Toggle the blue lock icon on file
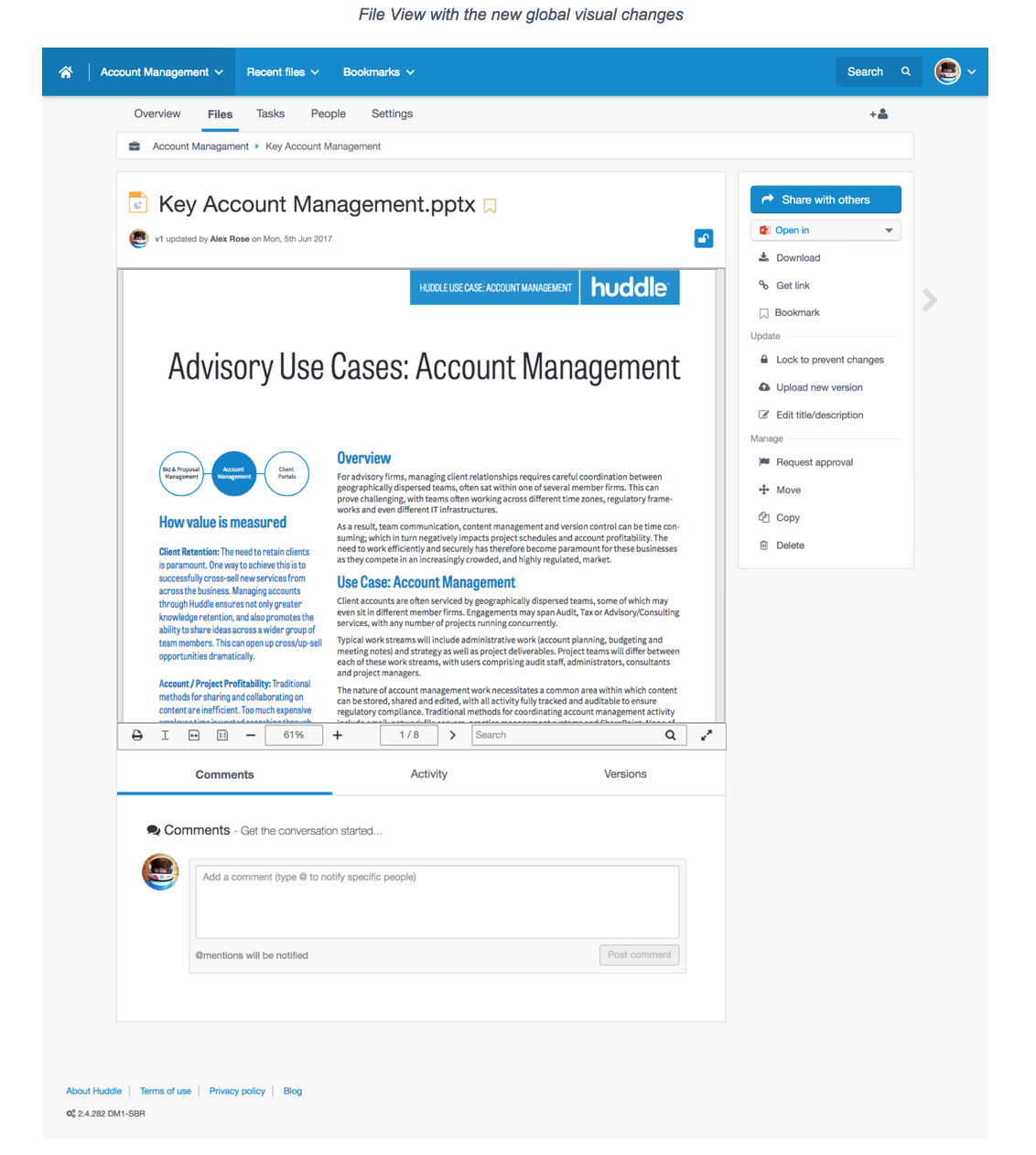 coord(704,239)
